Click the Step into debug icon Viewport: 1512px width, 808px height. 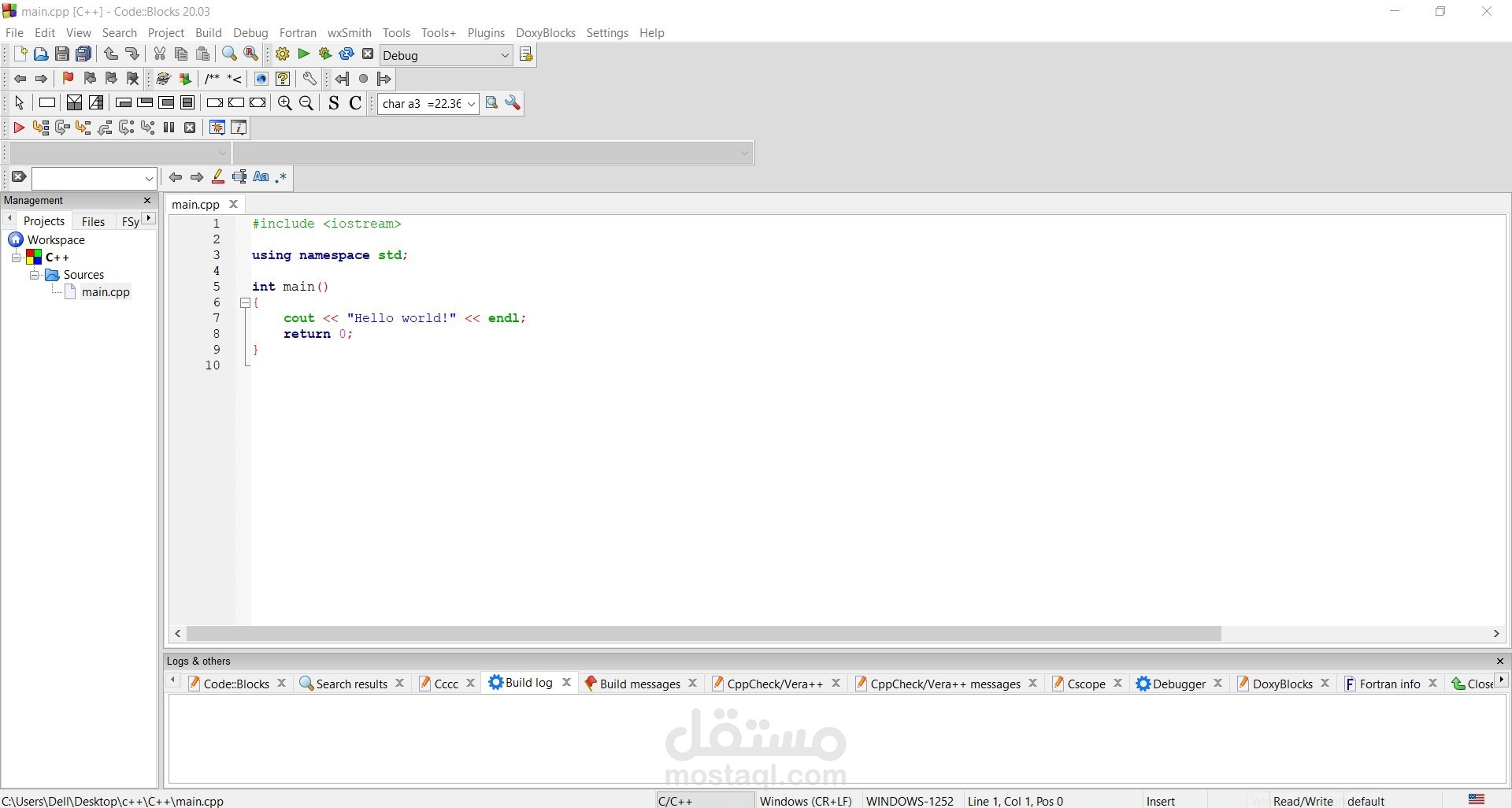(83, 128)
